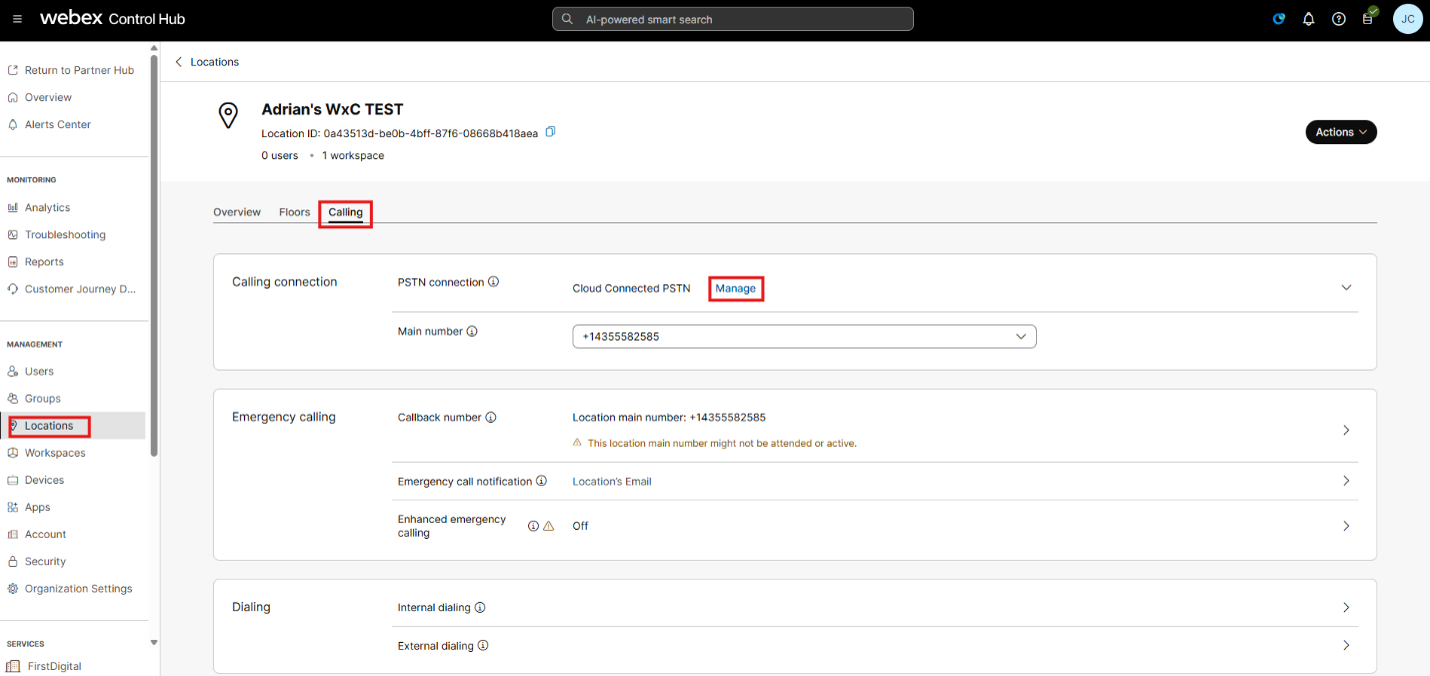Click the warning icon beside main number message
Image resolution: width=1430 pixels, height=676 pixels.
click(577, 442)
